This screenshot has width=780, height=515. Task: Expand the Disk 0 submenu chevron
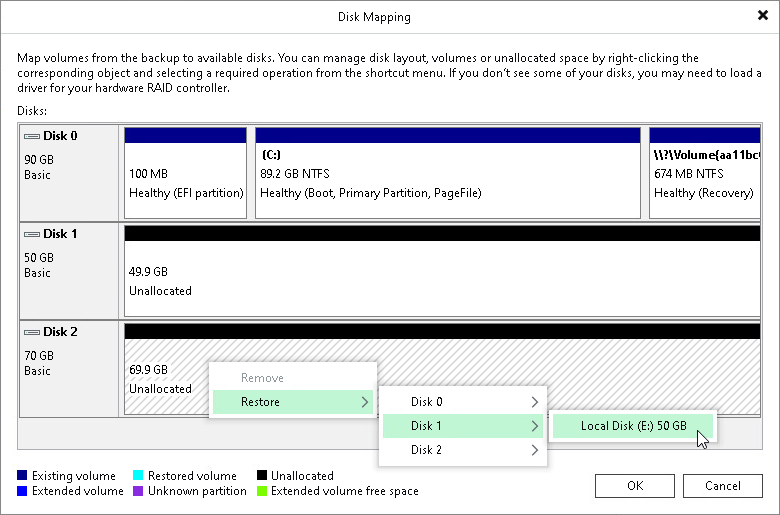coord(535,402)
